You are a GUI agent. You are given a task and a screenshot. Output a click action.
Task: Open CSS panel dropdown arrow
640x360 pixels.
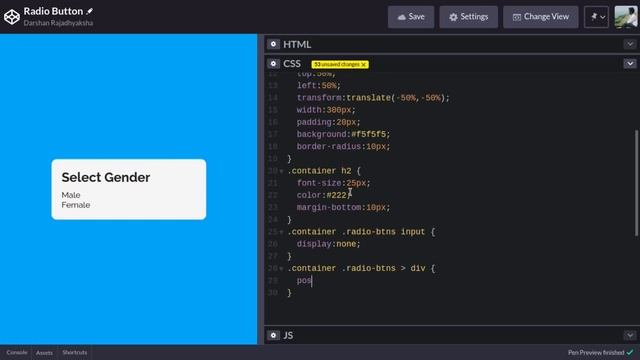coord(630,64)
